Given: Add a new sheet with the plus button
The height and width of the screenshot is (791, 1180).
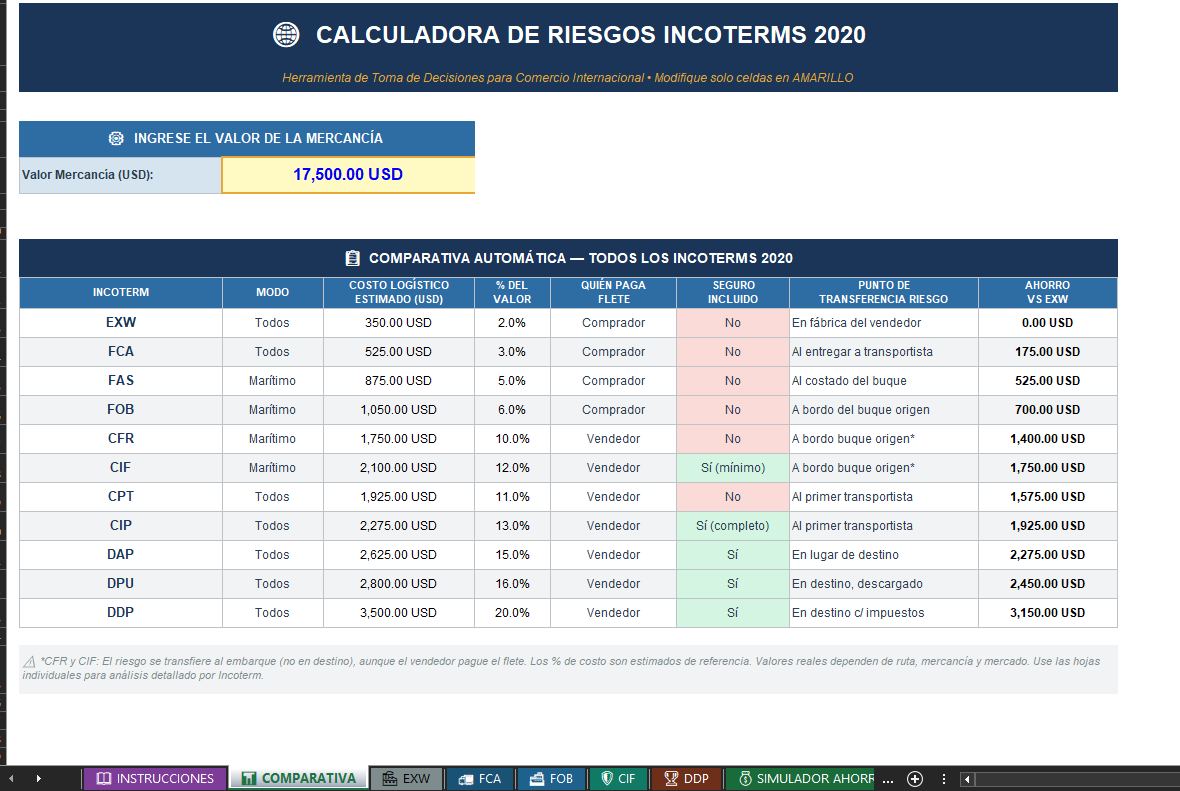Looking at the screenshot, I should 915,778.
